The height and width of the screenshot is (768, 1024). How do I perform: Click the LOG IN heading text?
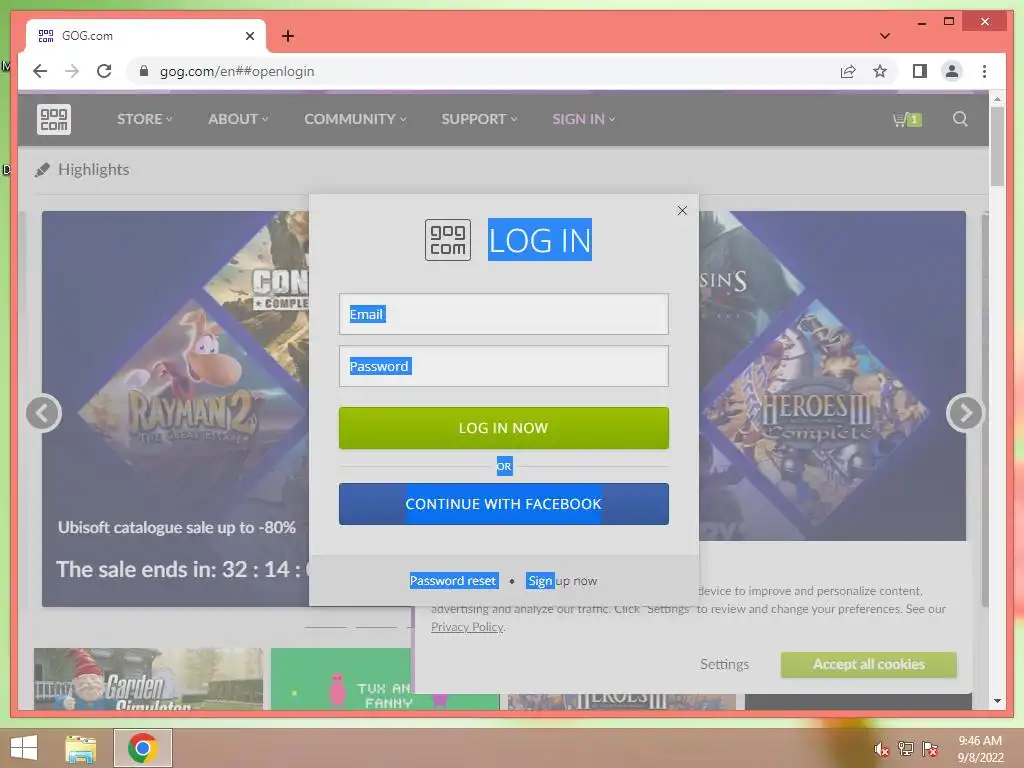(539, 240)
